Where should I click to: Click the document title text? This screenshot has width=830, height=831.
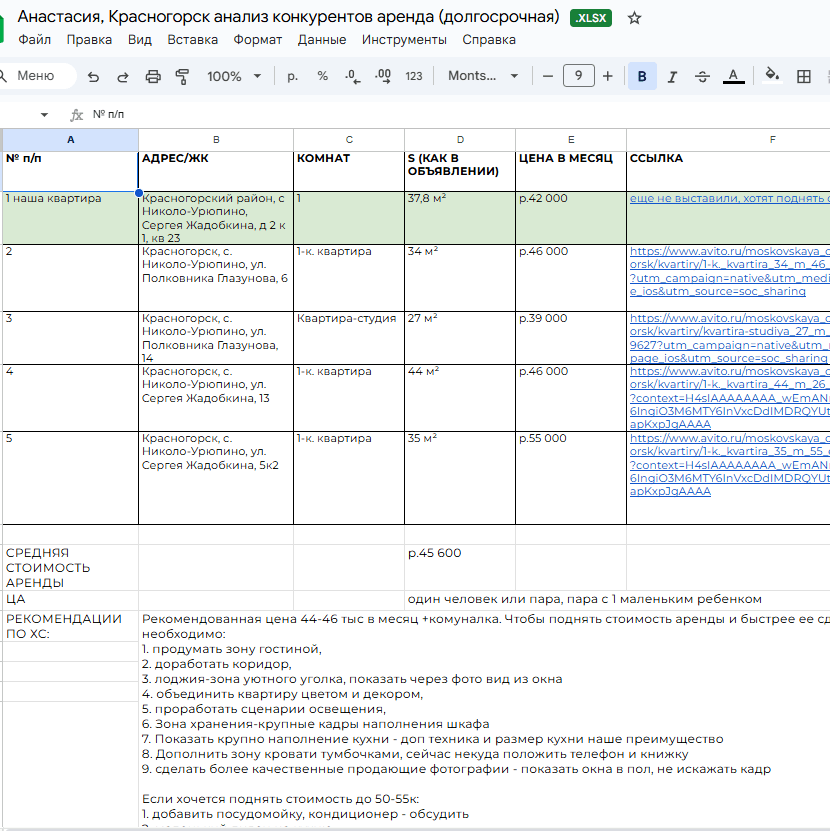(x=288, y=17)
